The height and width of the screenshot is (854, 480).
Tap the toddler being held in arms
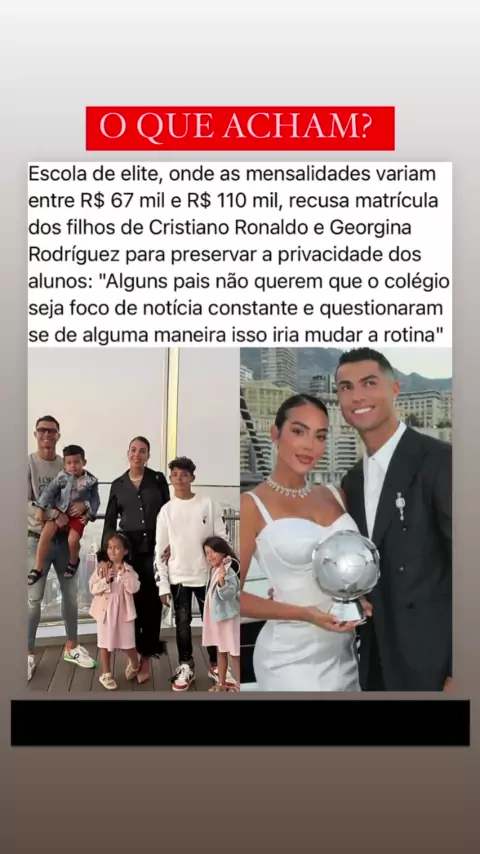(68, 509)
